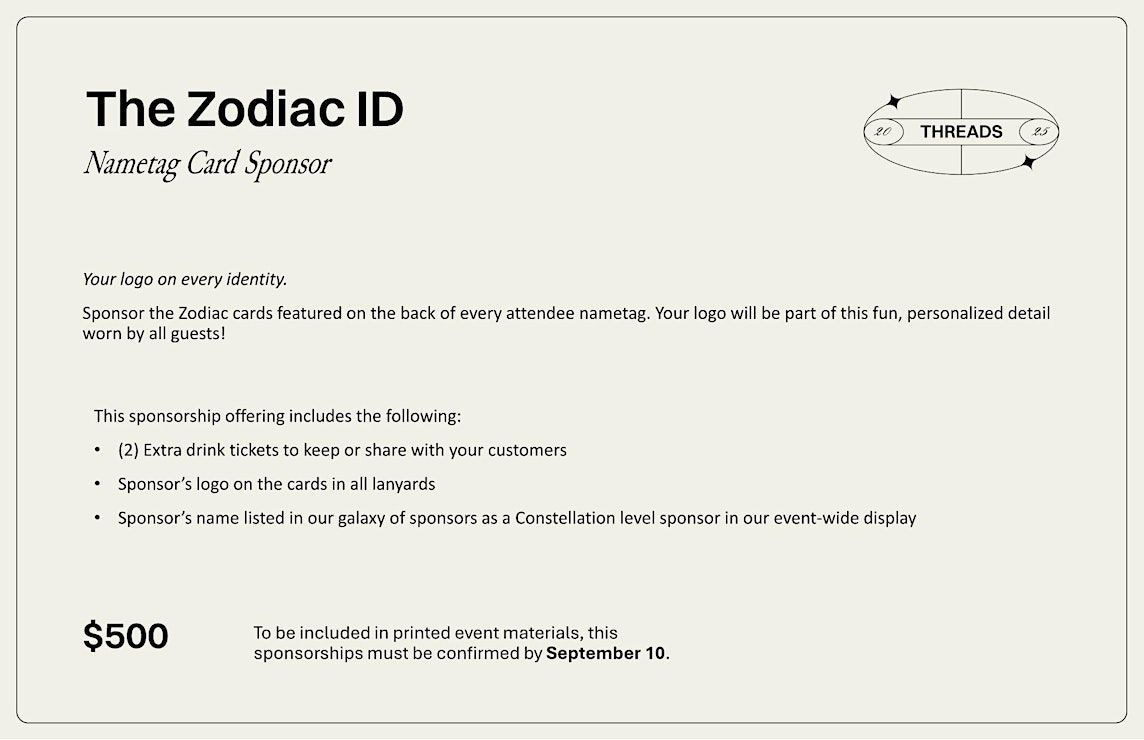Screen dimensions: 1144x740
Task: Click the bold 'September 10' date
Action: pyautogui.click(x=606, y=653)
